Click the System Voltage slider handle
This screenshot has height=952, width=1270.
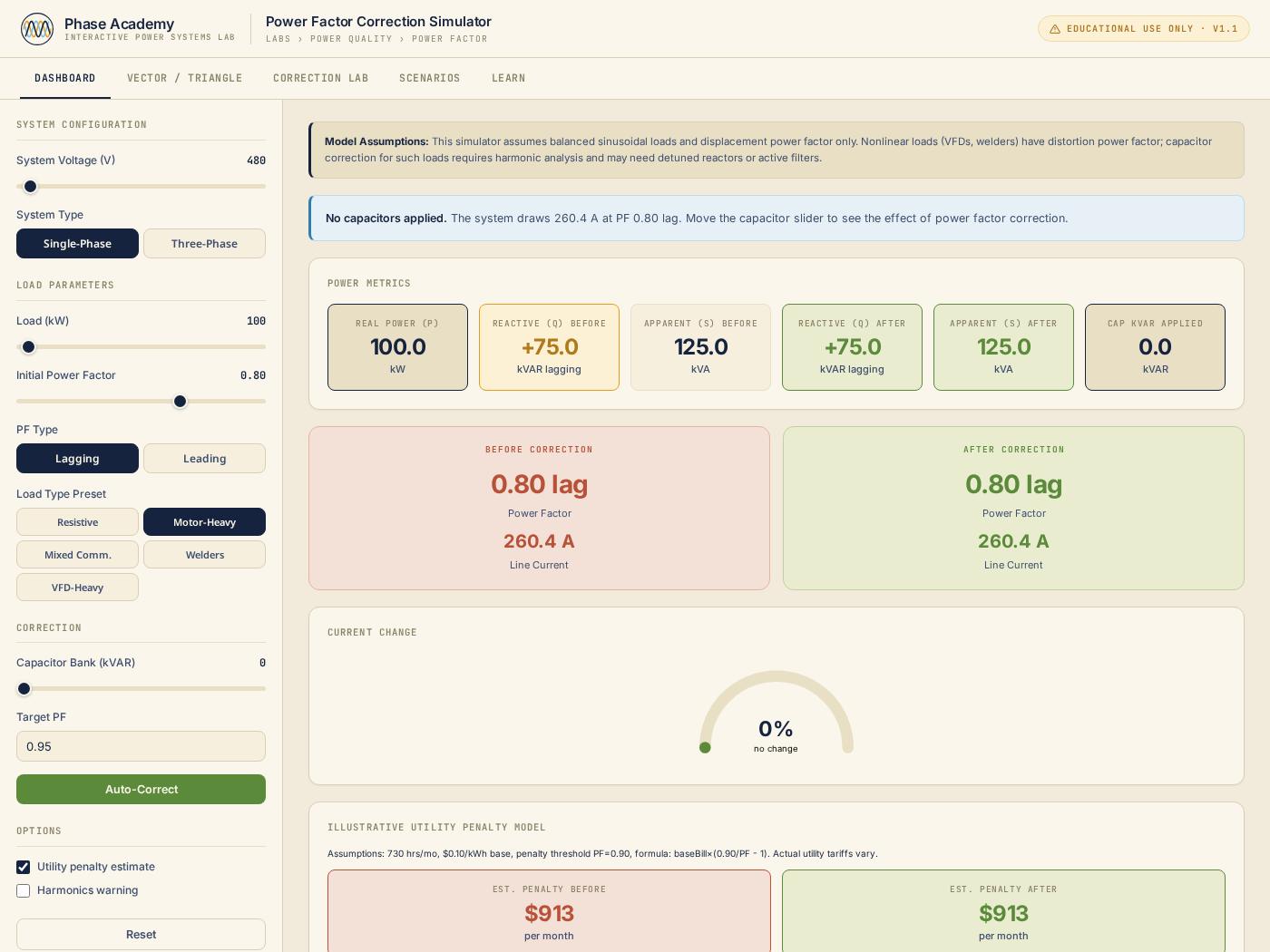pos(30,187)
